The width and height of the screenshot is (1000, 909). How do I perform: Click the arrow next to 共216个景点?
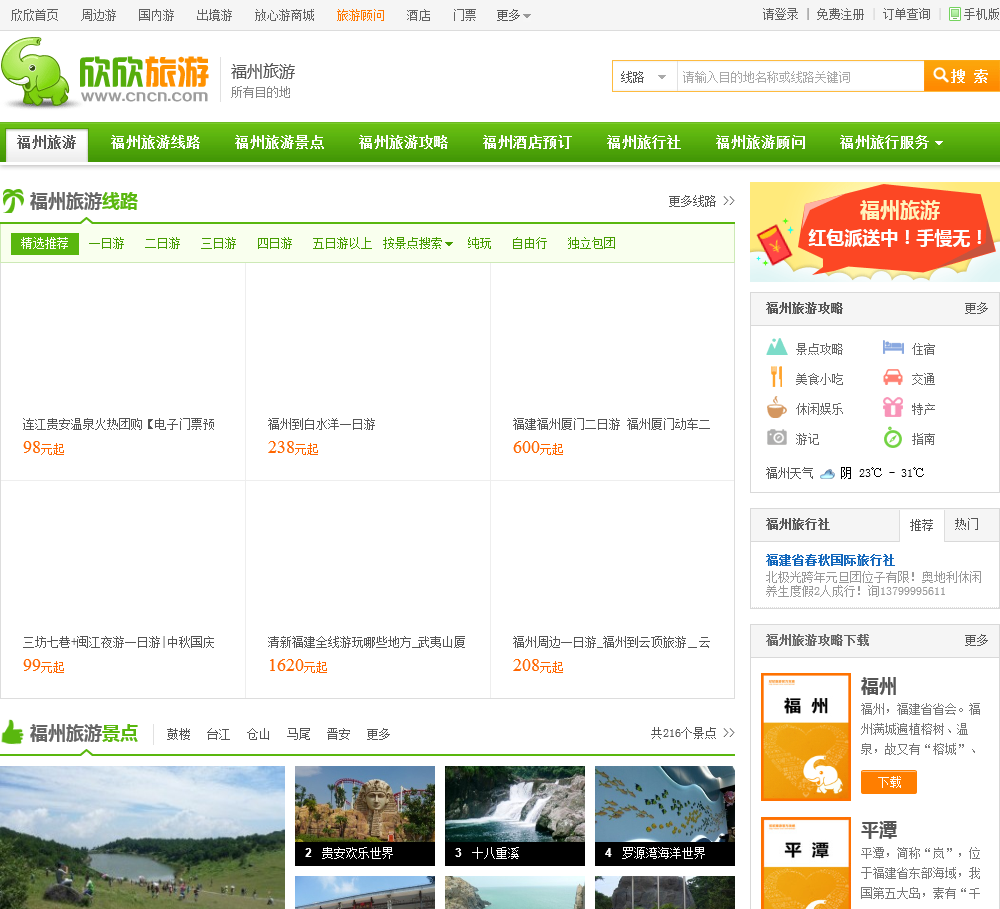729,733
